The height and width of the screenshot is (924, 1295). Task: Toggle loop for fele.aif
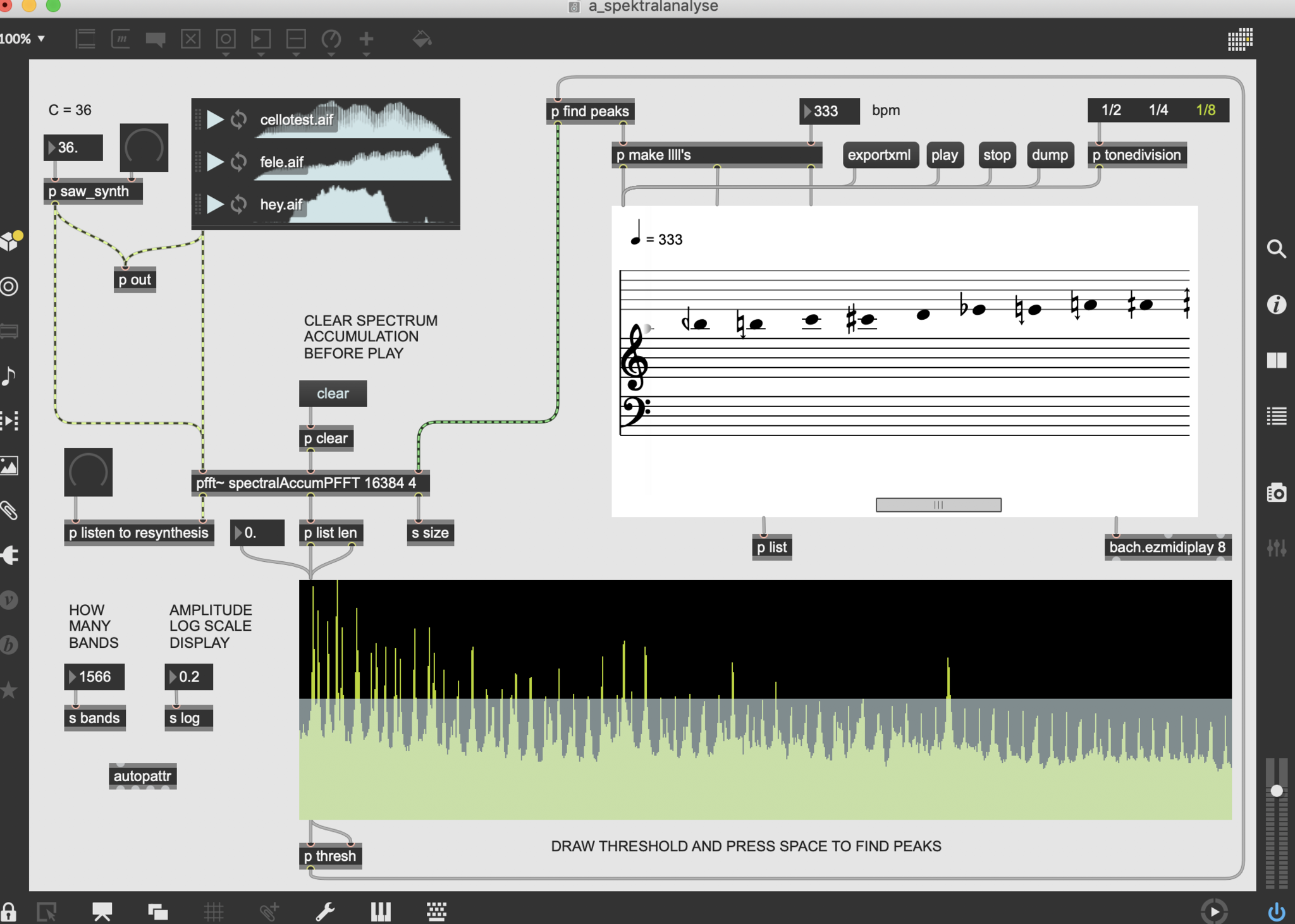pos(238,162)
